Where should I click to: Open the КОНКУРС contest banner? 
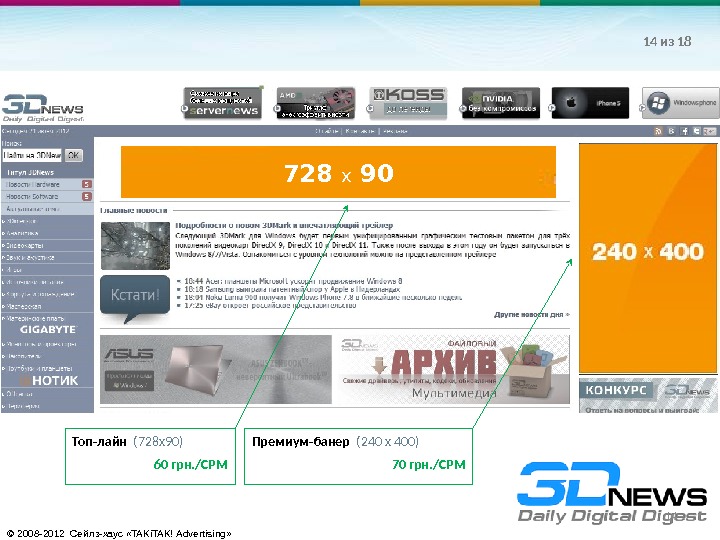(648, 395)
